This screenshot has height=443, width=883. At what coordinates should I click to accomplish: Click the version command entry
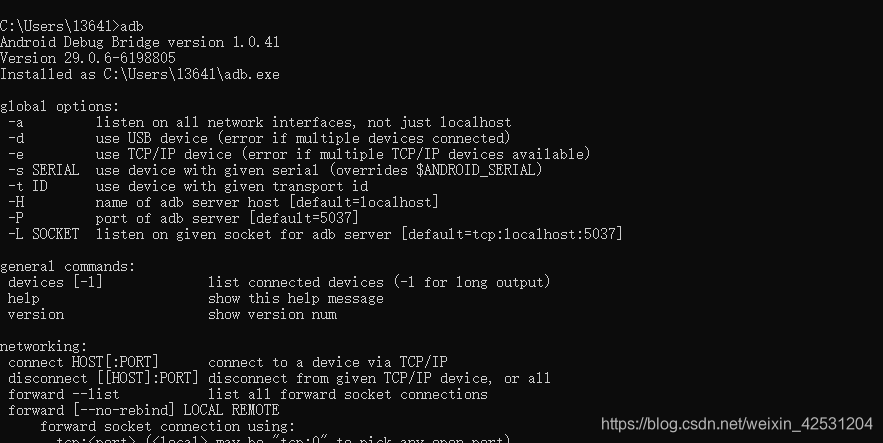(x=36, y=315)
